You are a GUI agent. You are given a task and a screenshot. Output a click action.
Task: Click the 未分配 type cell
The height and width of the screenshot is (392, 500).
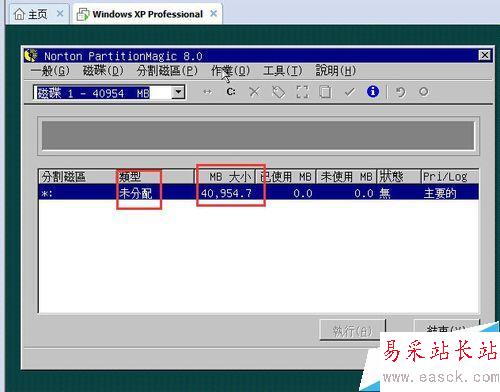point(136,193)
